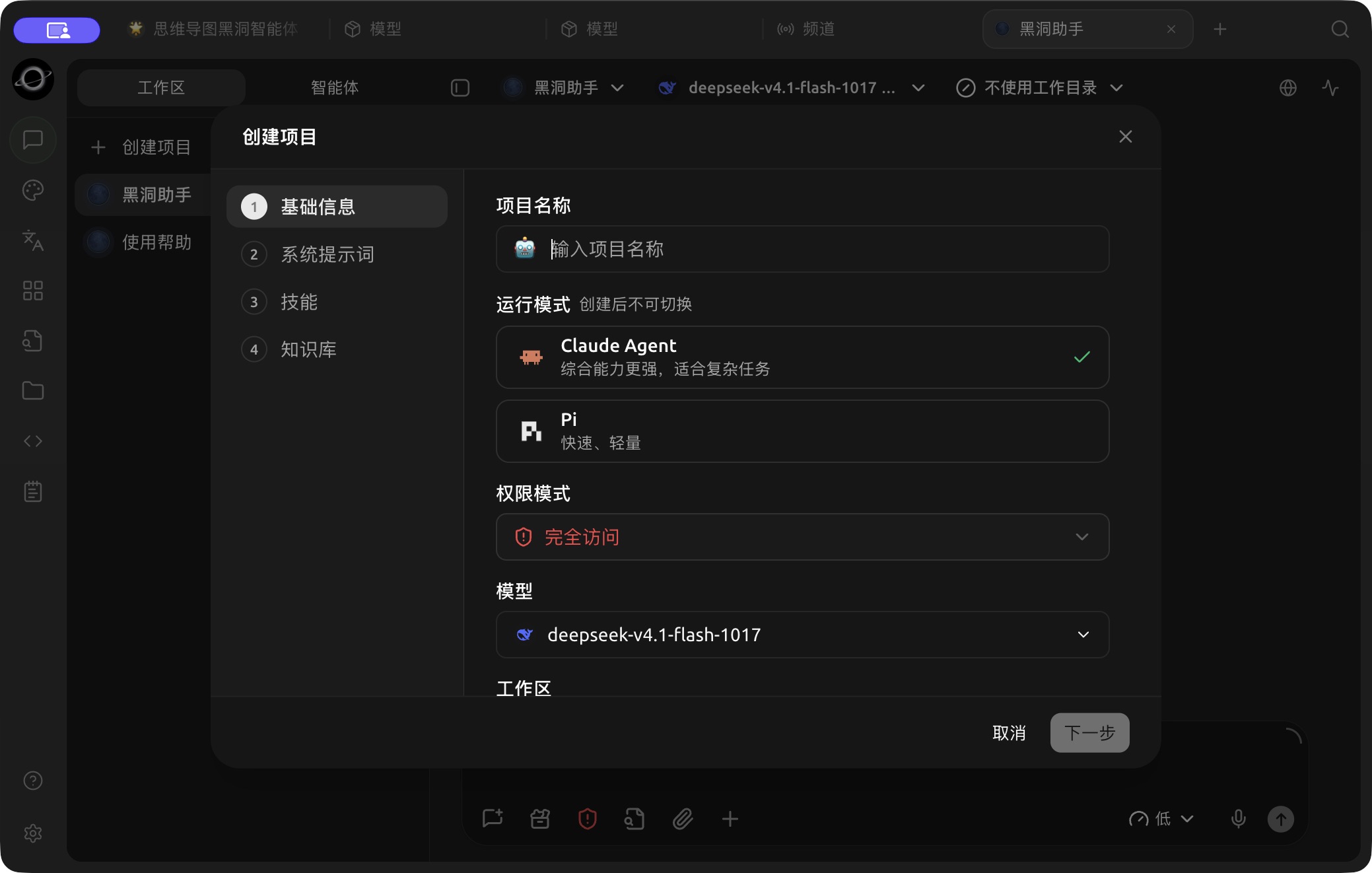Open the file search icon in sidebar
This screenshot has height=873, width=1372.
point(33,341)
